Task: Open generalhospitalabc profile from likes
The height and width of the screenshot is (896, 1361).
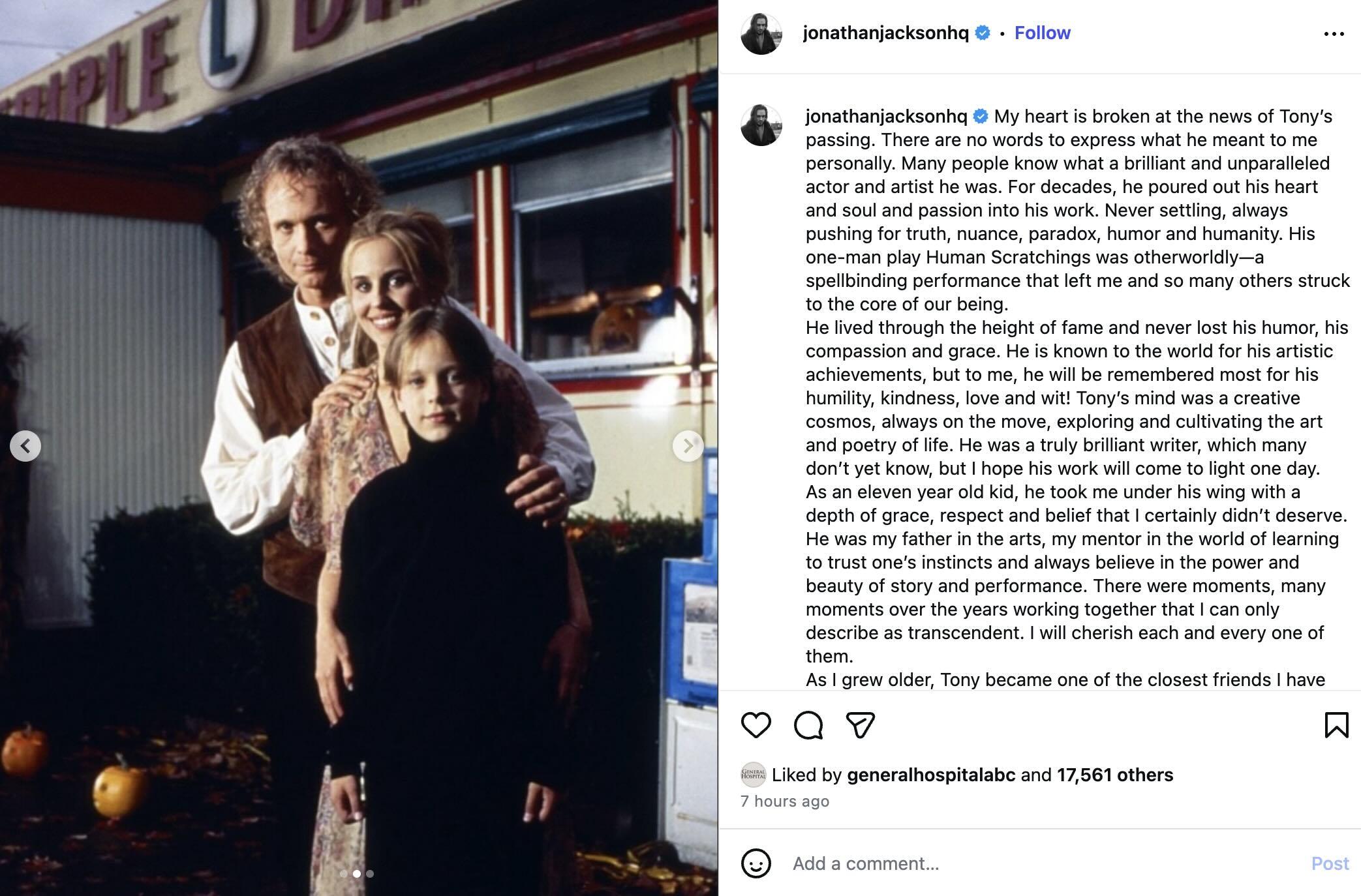Action: (931, 775)
